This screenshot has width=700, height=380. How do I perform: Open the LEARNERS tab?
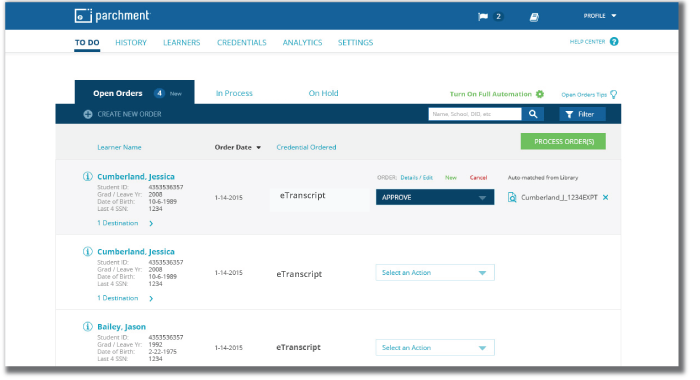pos(181,42)
